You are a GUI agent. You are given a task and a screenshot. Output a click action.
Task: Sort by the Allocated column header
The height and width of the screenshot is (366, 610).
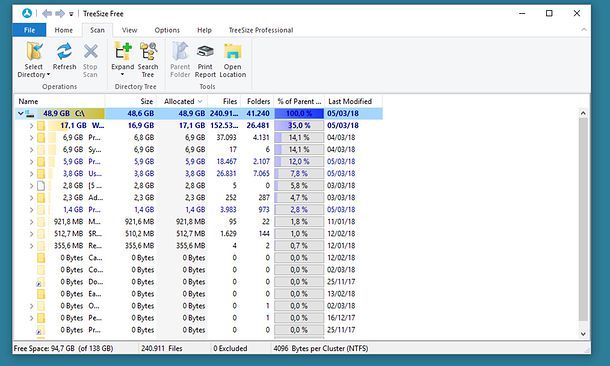point(182,102)
